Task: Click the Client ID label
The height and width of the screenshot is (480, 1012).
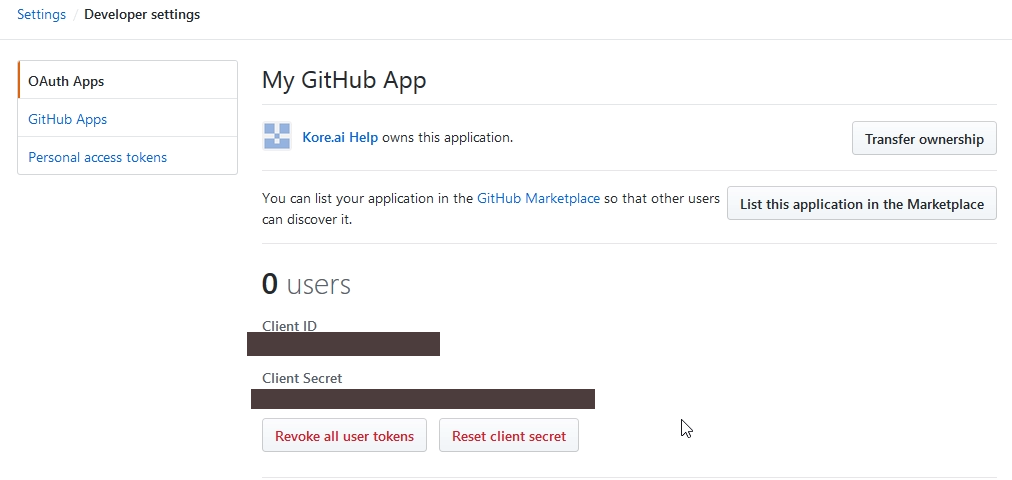Action: click(289, 326)
